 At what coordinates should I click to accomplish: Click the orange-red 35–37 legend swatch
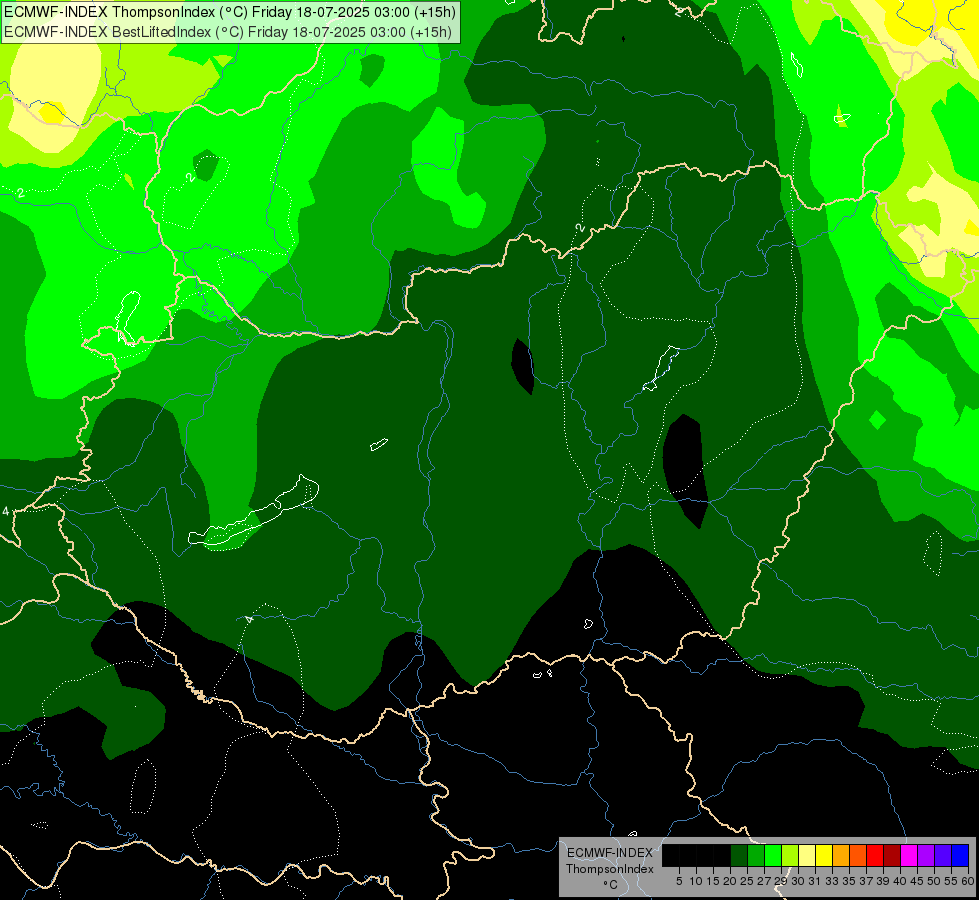click(858, 855)
